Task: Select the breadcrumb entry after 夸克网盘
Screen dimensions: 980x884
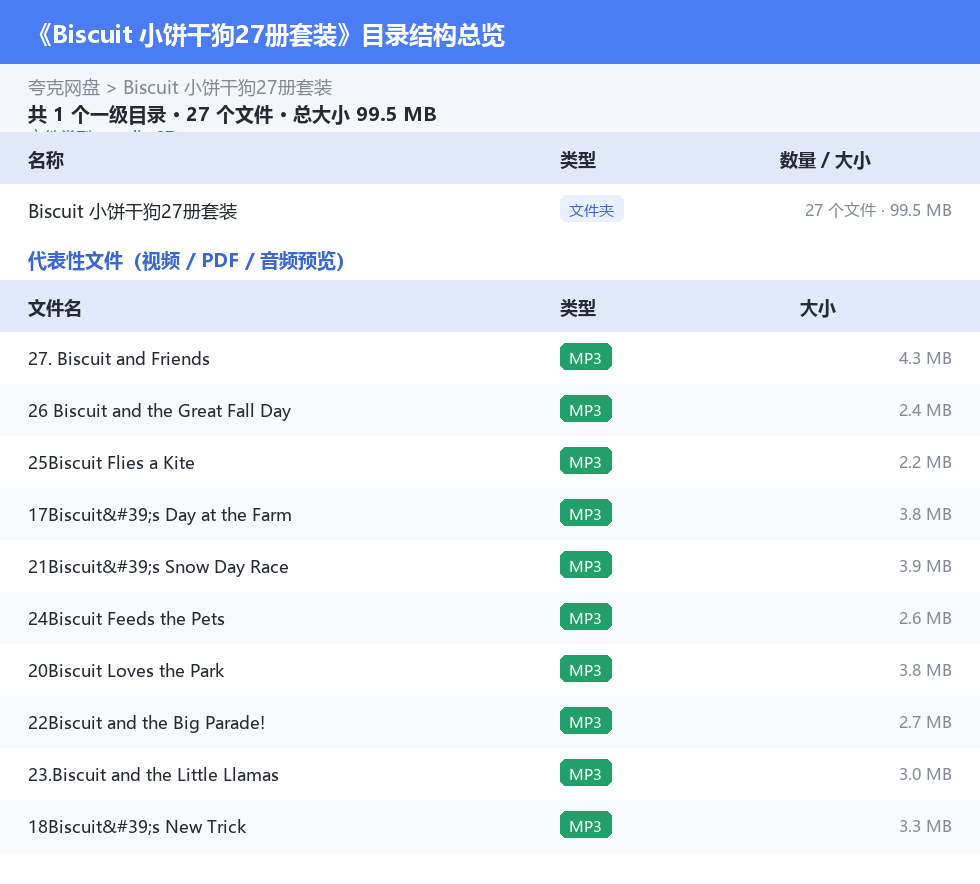Action: tap(228, 88)
